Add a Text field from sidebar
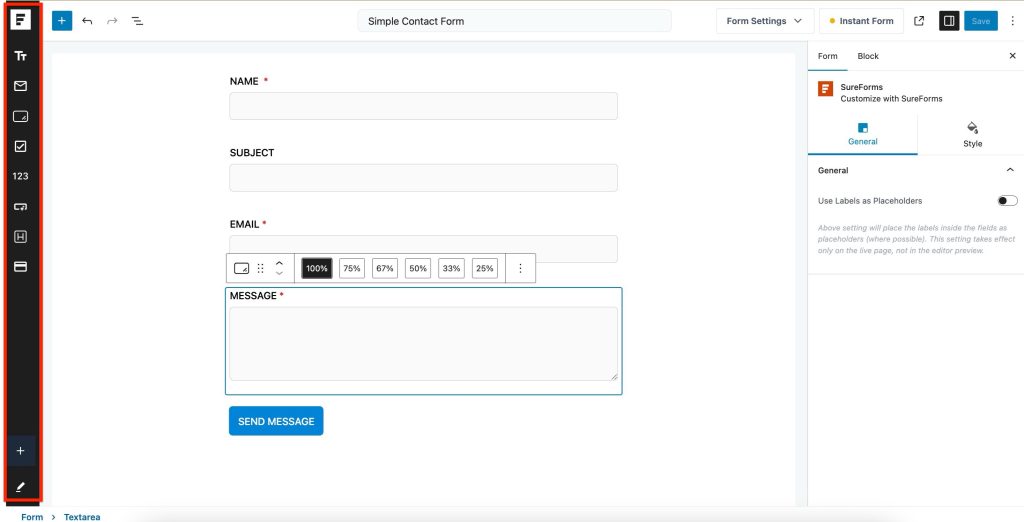1024x522 pixels. [20, 56]
